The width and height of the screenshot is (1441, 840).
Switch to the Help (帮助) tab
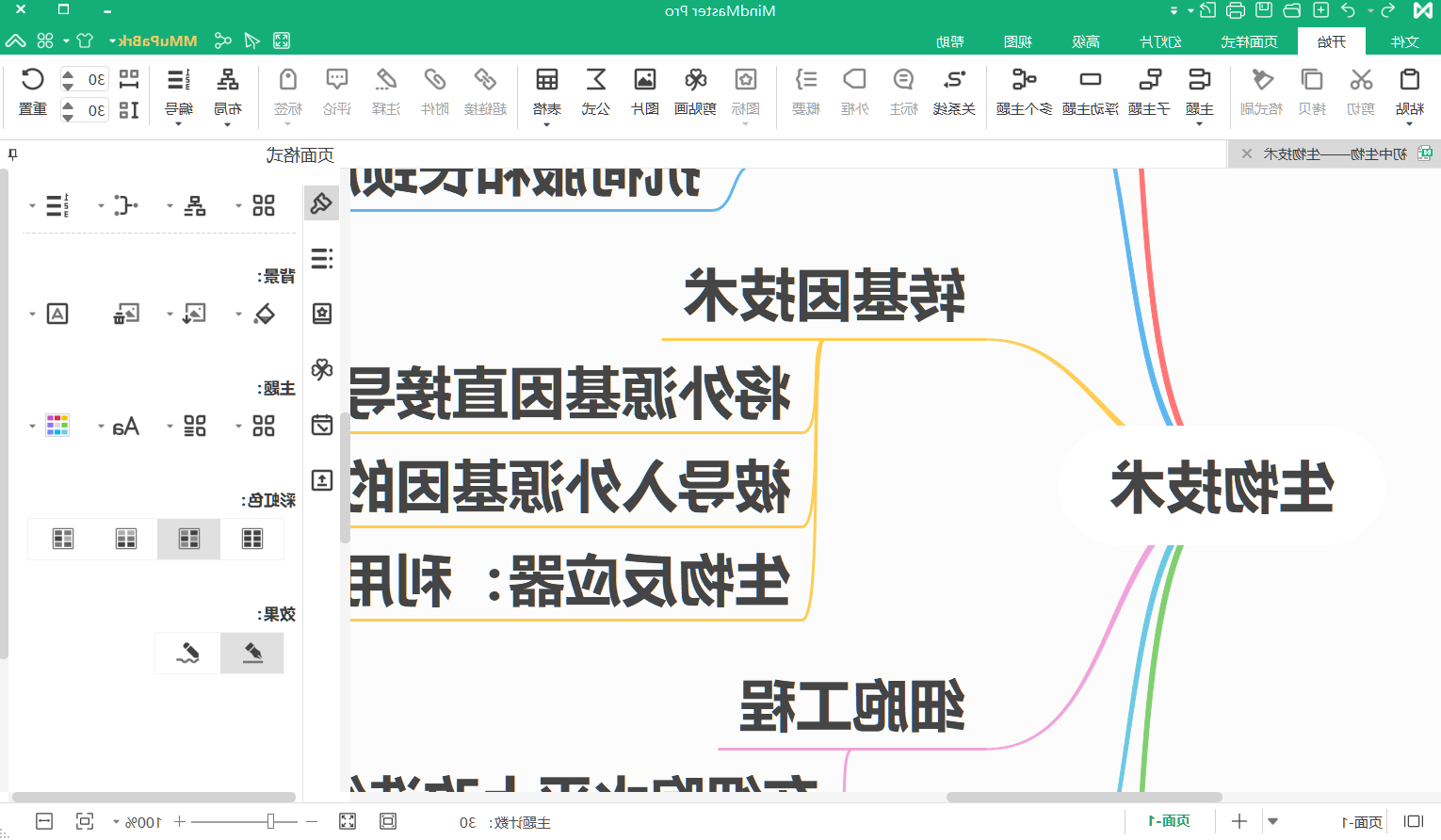[x=949, y=41]
